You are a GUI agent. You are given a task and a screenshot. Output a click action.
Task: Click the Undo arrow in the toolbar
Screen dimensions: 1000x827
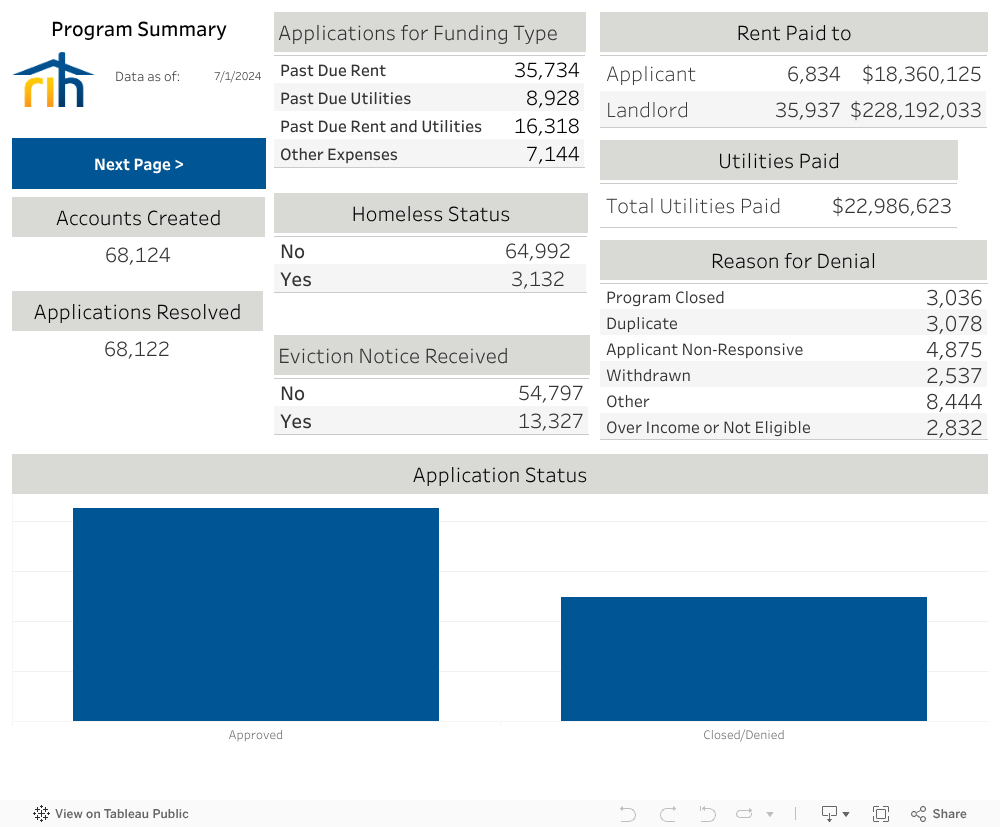tap(627, 813)
